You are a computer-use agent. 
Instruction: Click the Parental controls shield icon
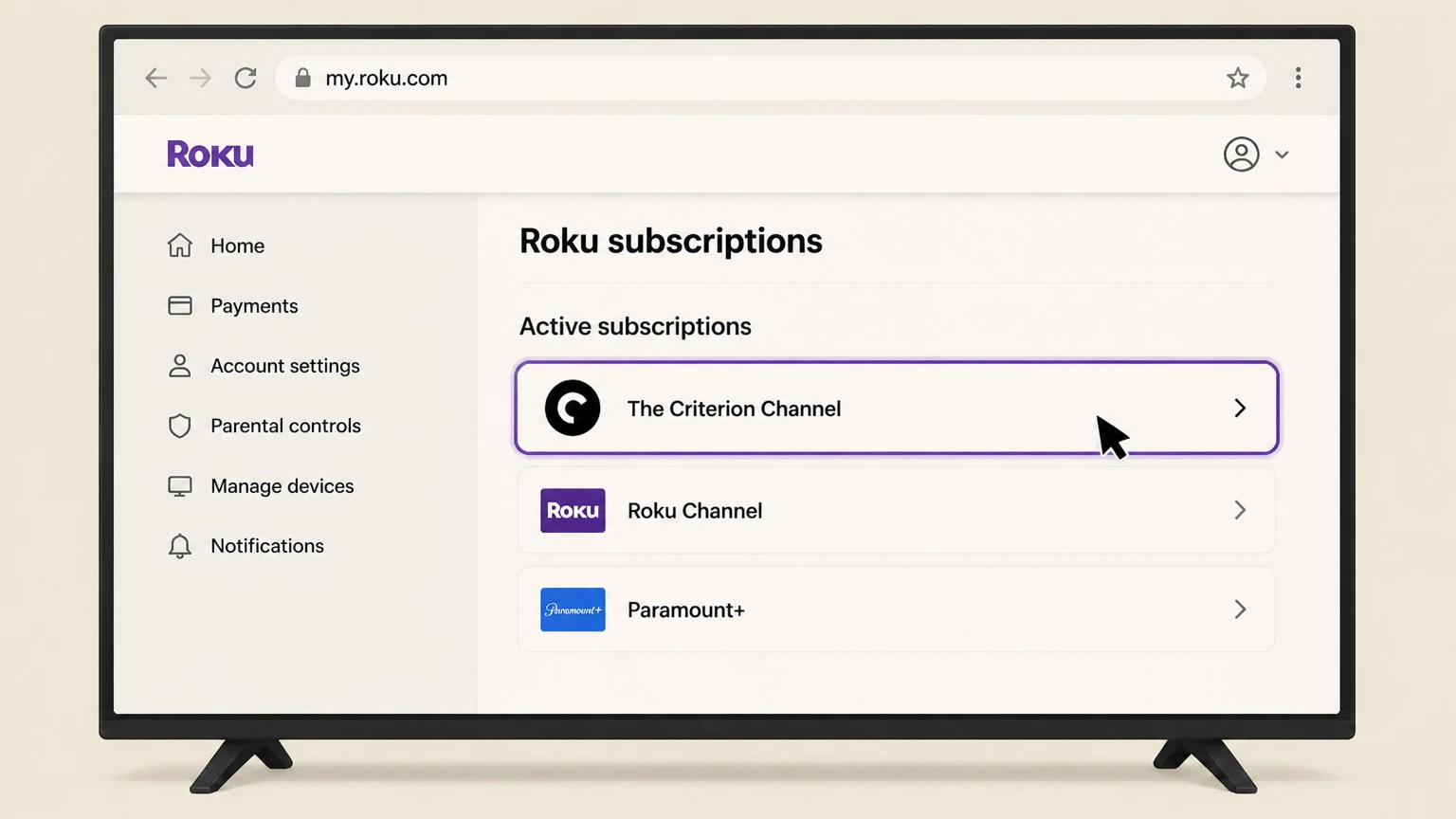point(179,426)
